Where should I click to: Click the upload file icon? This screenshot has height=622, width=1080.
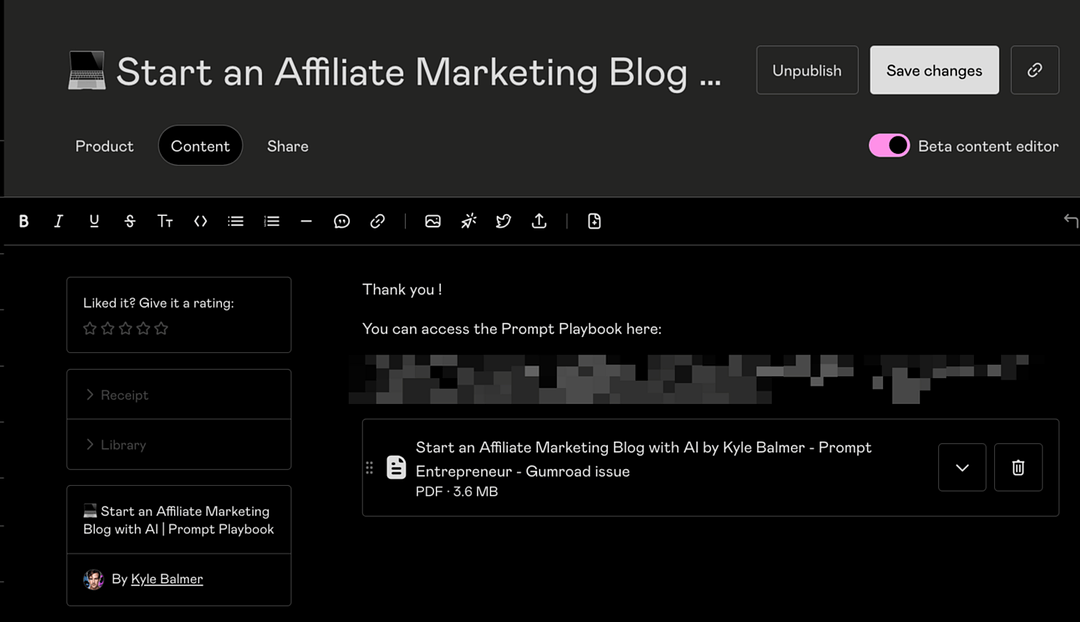(x=539, y=221)
